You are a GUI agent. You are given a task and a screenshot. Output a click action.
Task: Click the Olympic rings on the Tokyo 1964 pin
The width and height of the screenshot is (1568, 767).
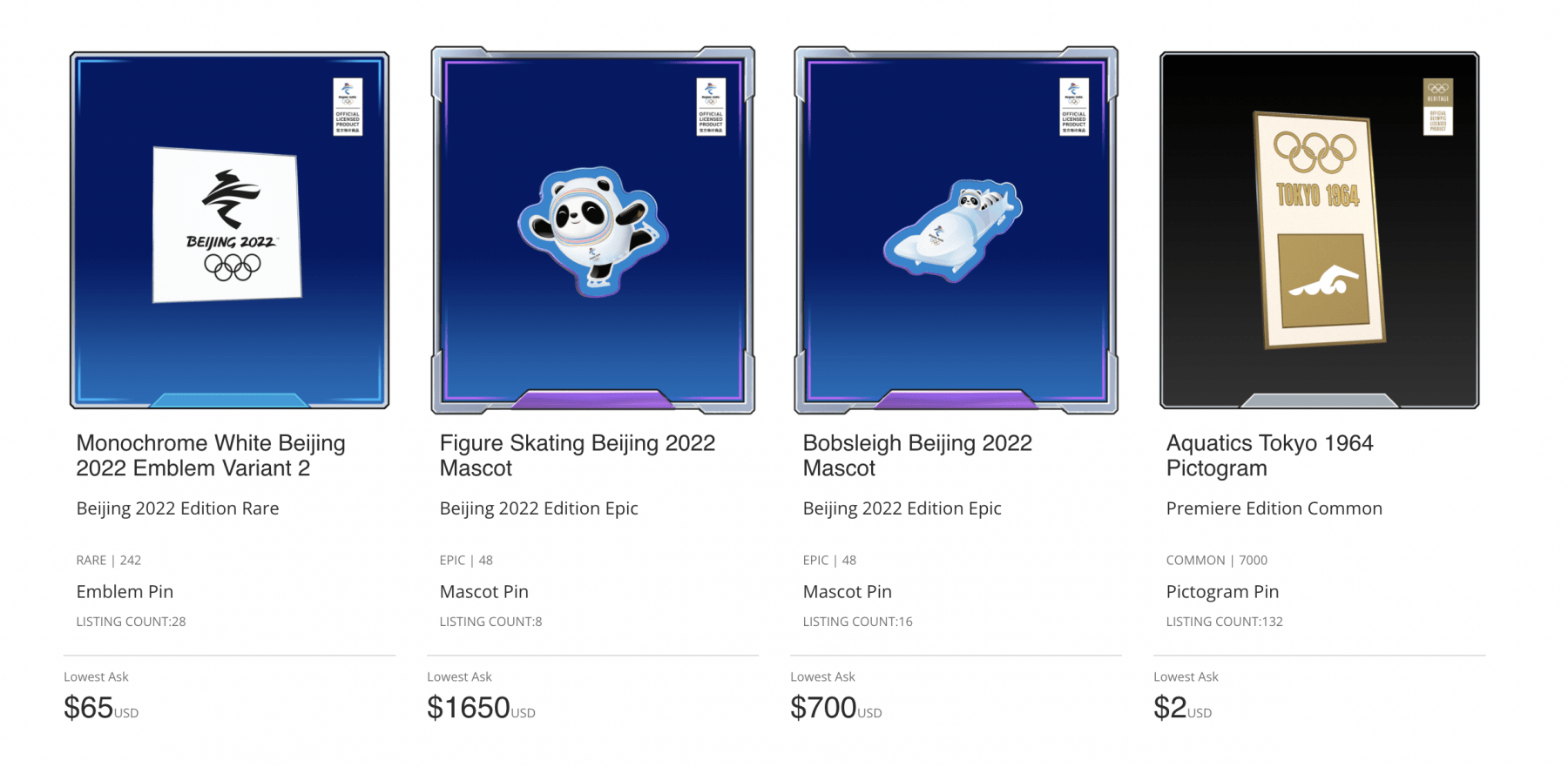1315,152
